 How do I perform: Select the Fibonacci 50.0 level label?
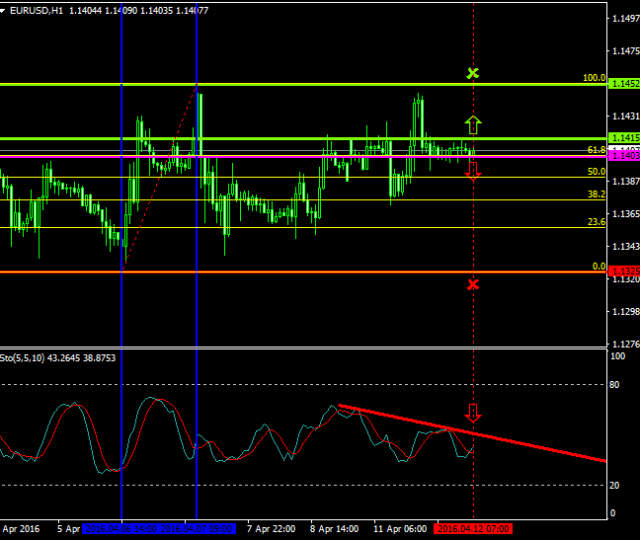(x=596, y=172)
